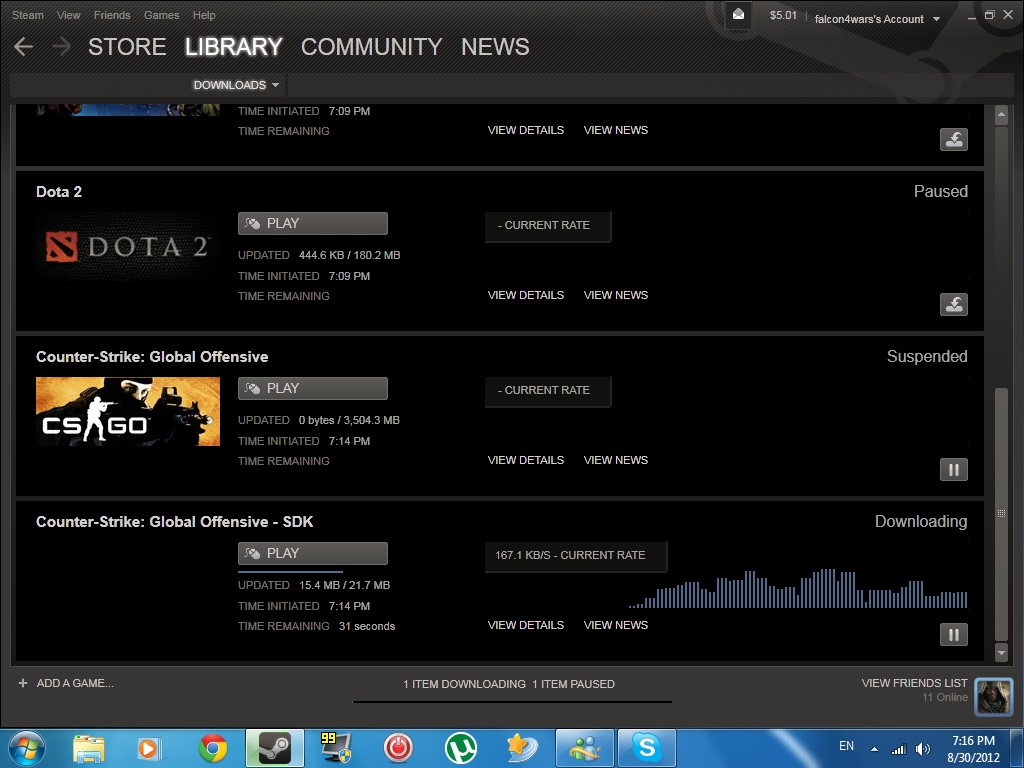View news for Counter-Strike: Global Offensive

point(616,460)
